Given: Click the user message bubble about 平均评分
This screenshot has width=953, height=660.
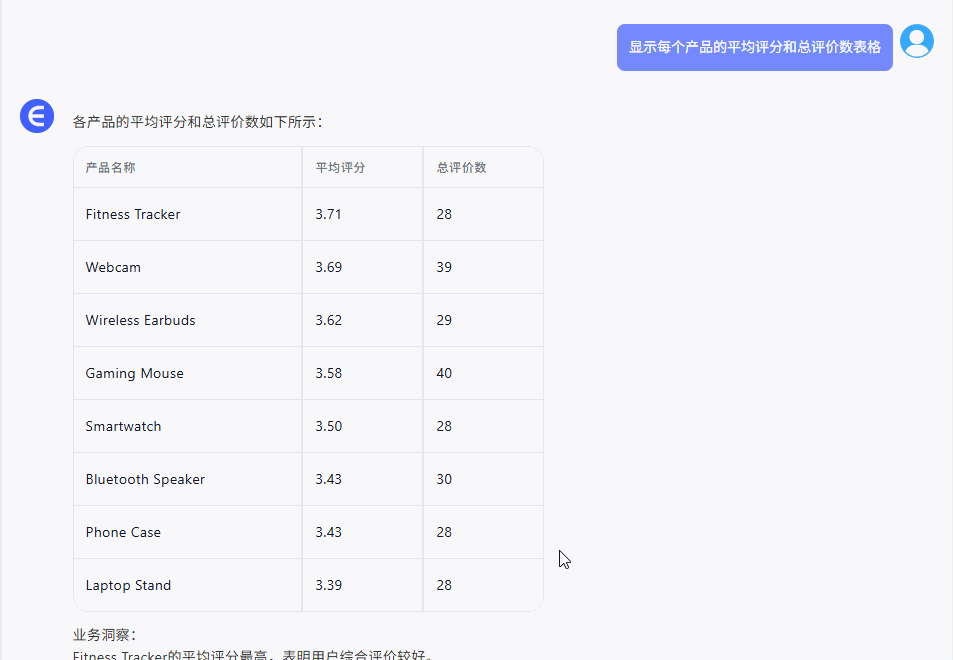Looking at the screenshot, I should point(754,47).
